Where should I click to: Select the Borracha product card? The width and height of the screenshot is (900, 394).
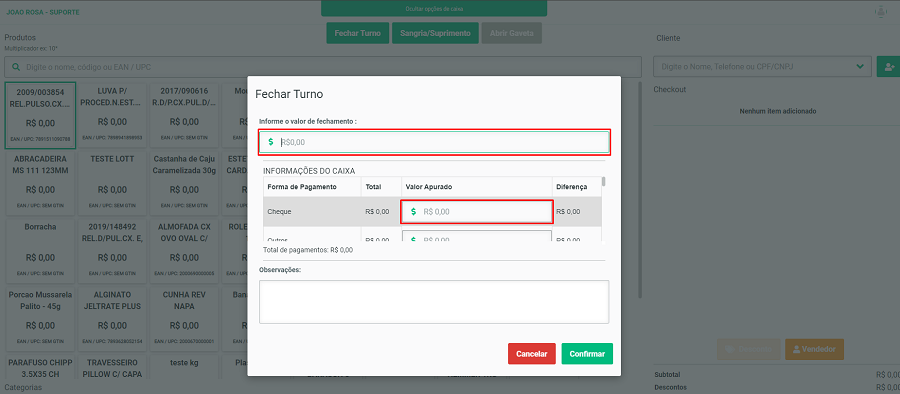[40, 250]
